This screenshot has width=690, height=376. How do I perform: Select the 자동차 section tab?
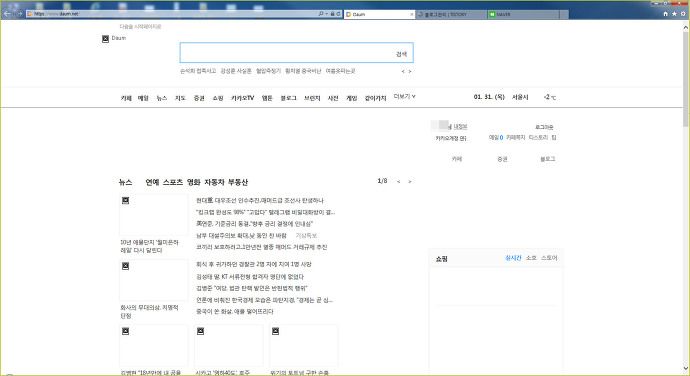point(214,182)
